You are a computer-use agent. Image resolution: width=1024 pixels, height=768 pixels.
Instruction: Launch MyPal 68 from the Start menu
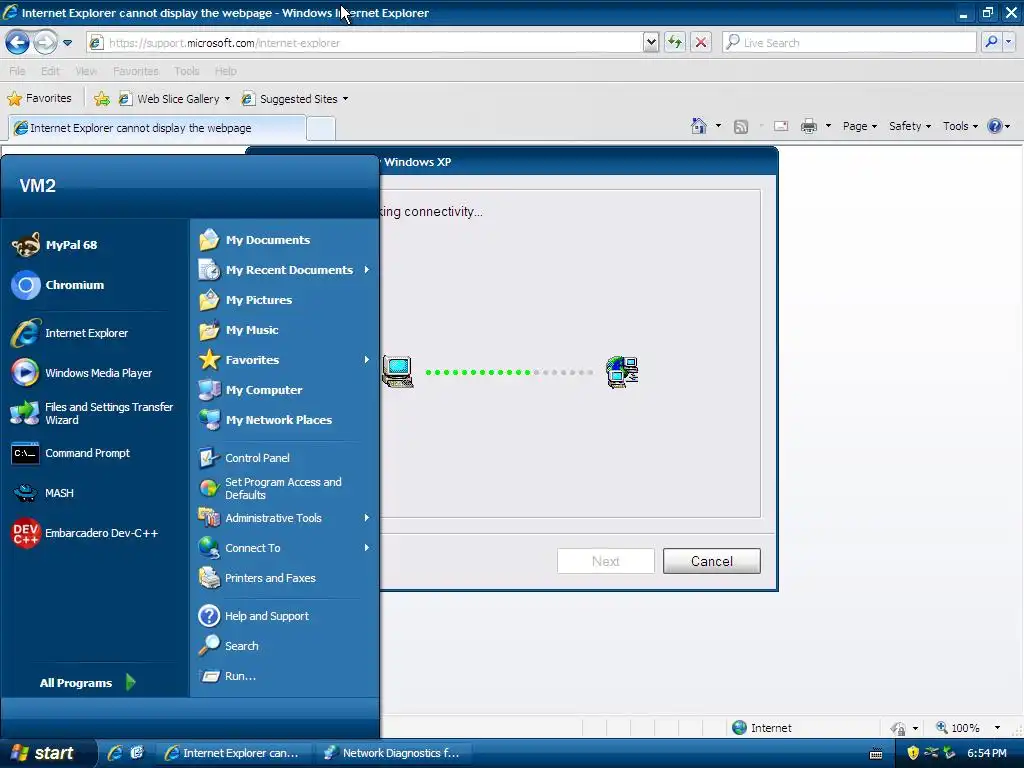pos(56,245)
